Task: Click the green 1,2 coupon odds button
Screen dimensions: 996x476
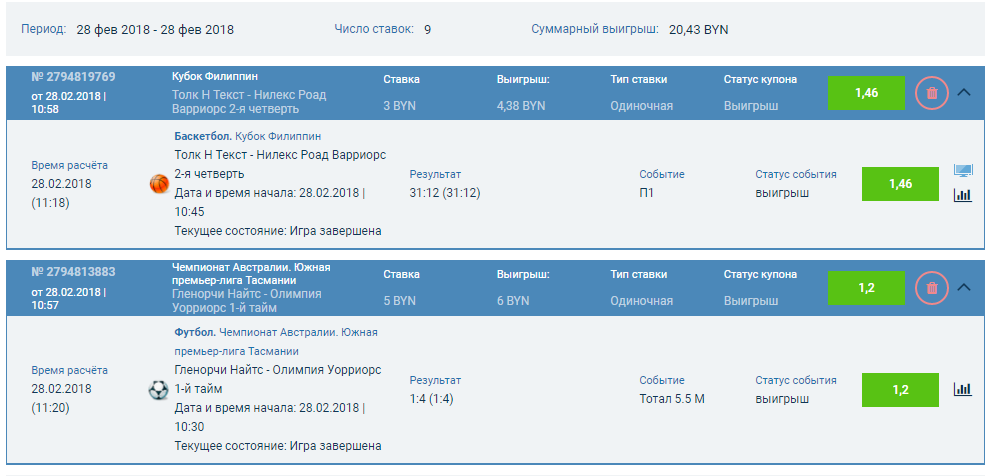Action: (866, 288)
